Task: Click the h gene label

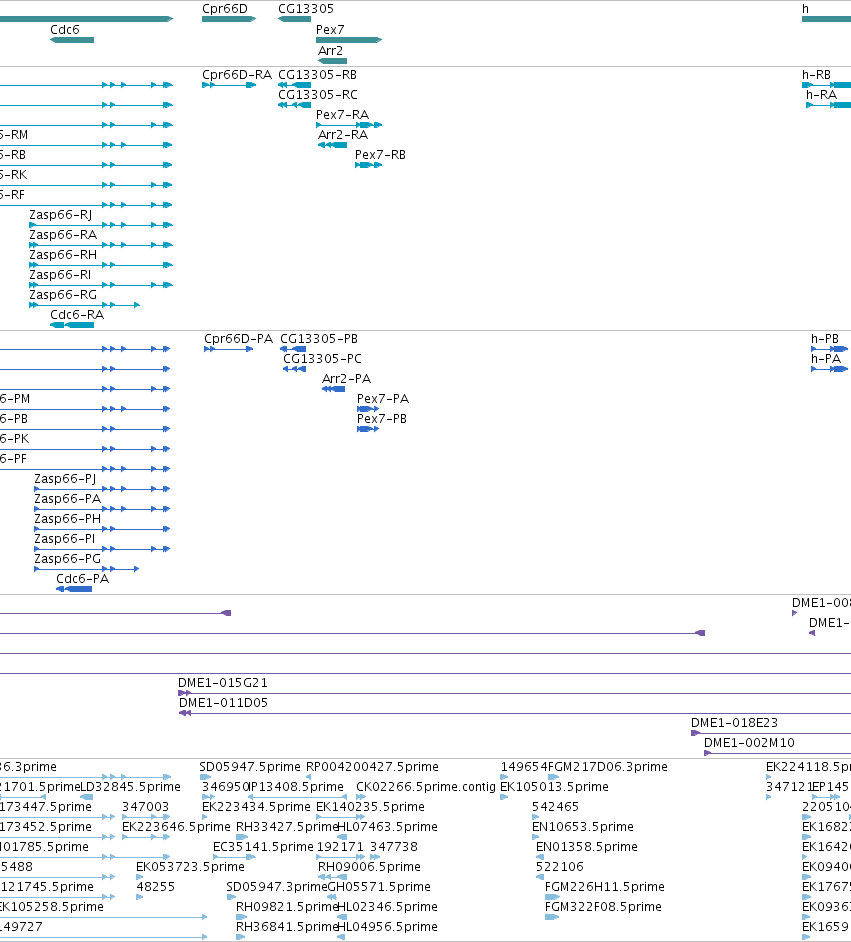Action: (805, 8)
